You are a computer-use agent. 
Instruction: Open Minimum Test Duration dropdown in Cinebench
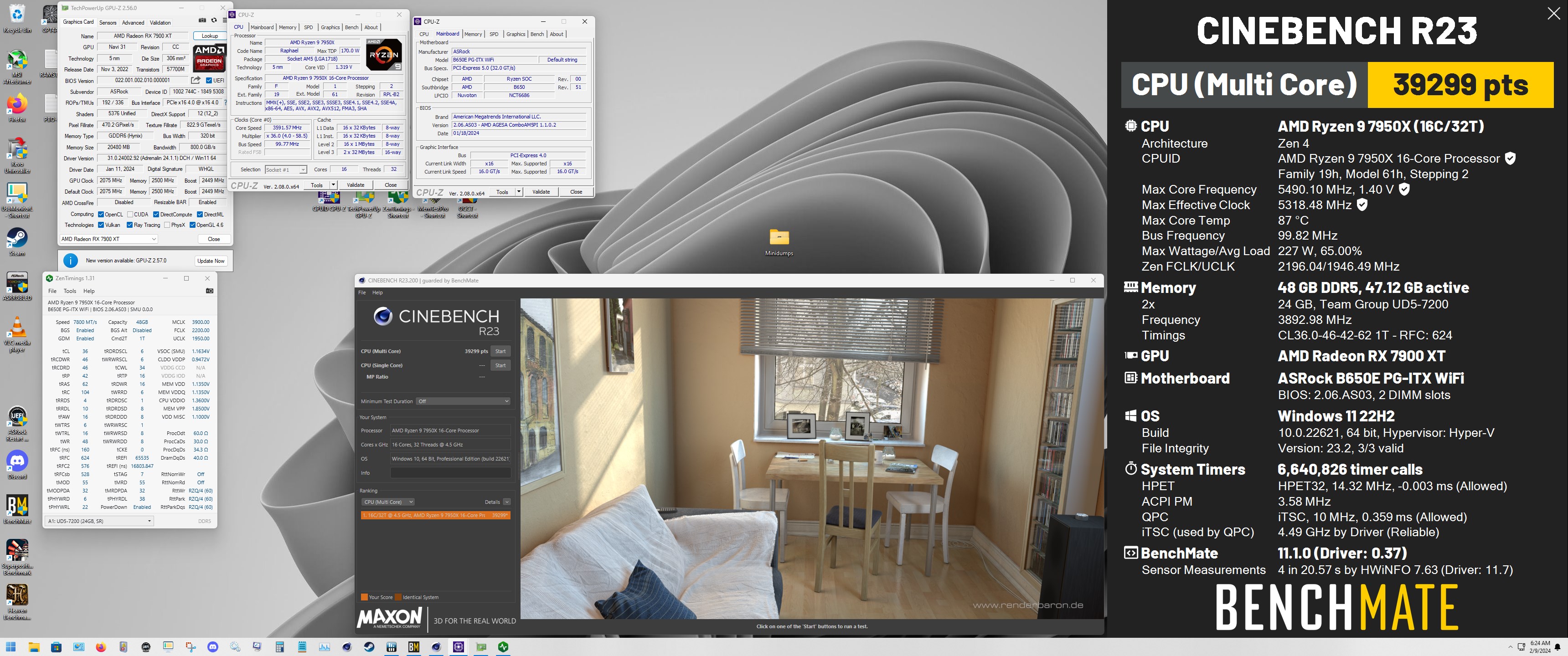point(463,401)
